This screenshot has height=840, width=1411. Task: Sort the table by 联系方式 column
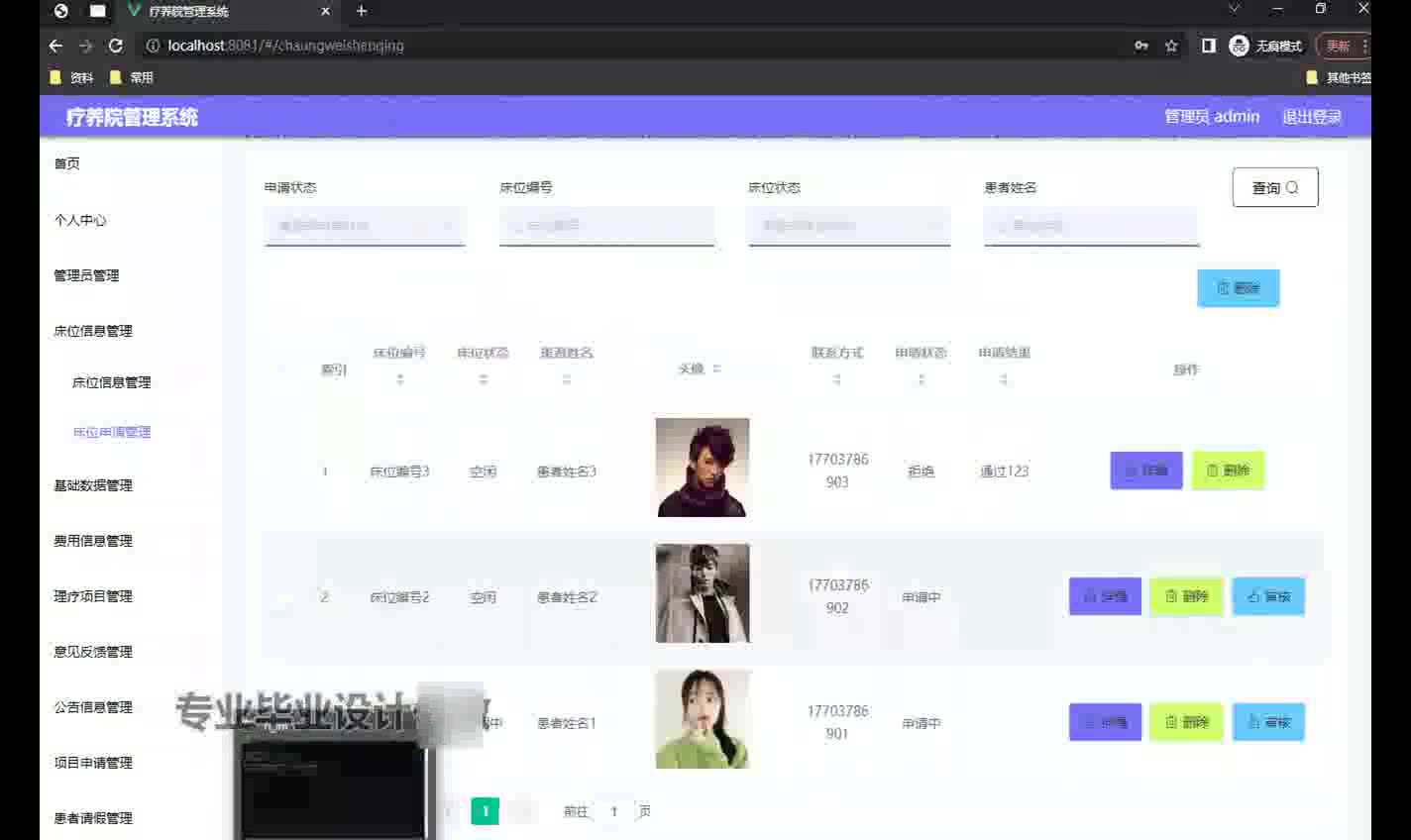coord(836,366)
